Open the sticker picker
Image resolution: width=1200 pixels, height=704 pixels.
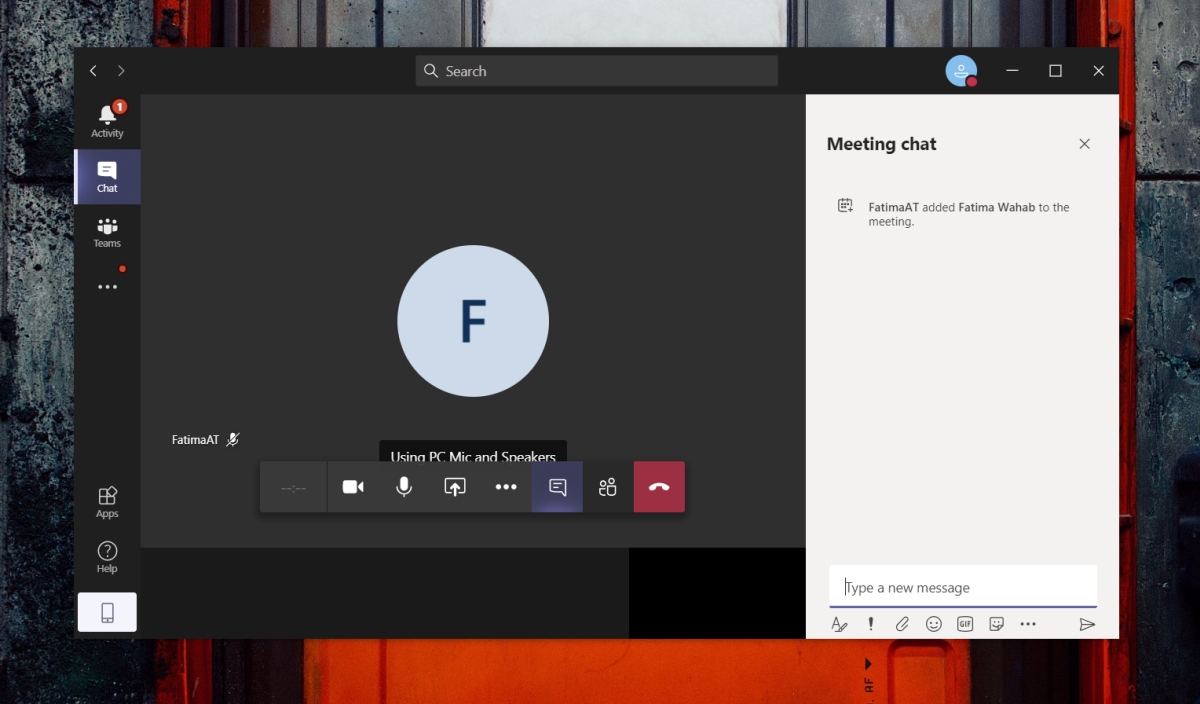tap(996, 624)
